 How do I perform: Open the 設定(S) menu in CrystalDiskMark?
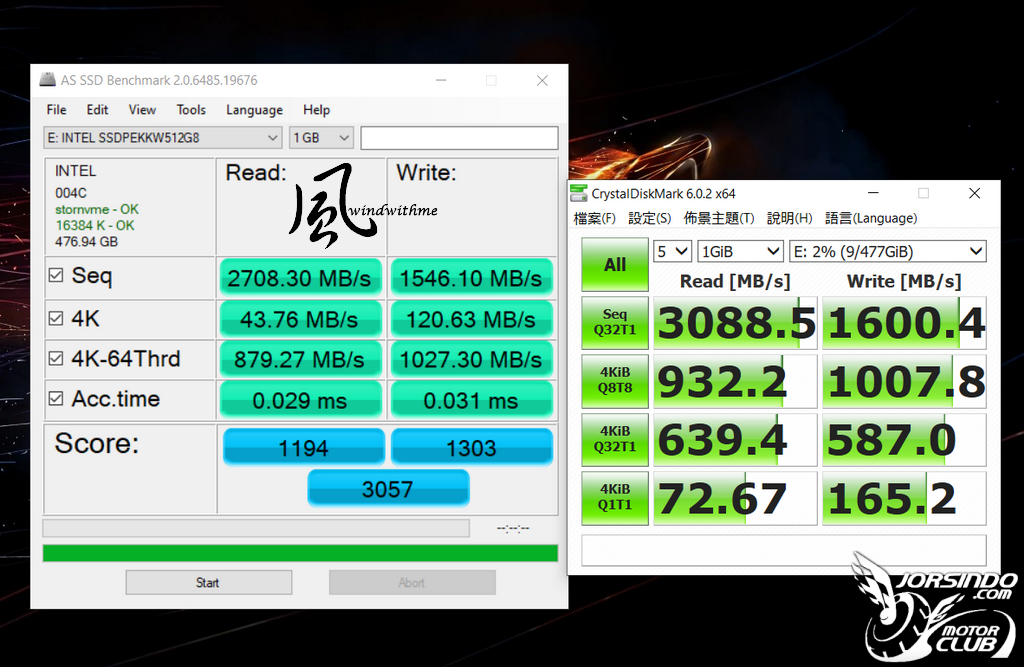coord(649,218)
